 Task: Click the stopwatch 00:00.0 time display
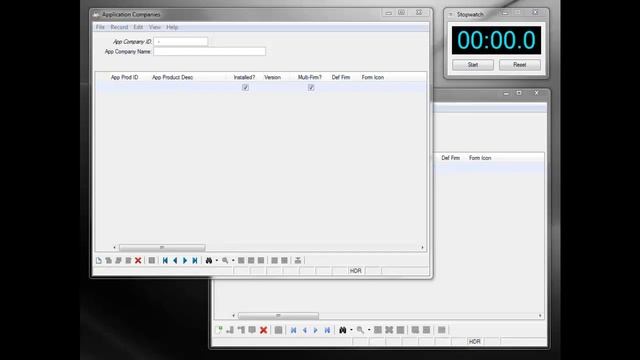496,40
